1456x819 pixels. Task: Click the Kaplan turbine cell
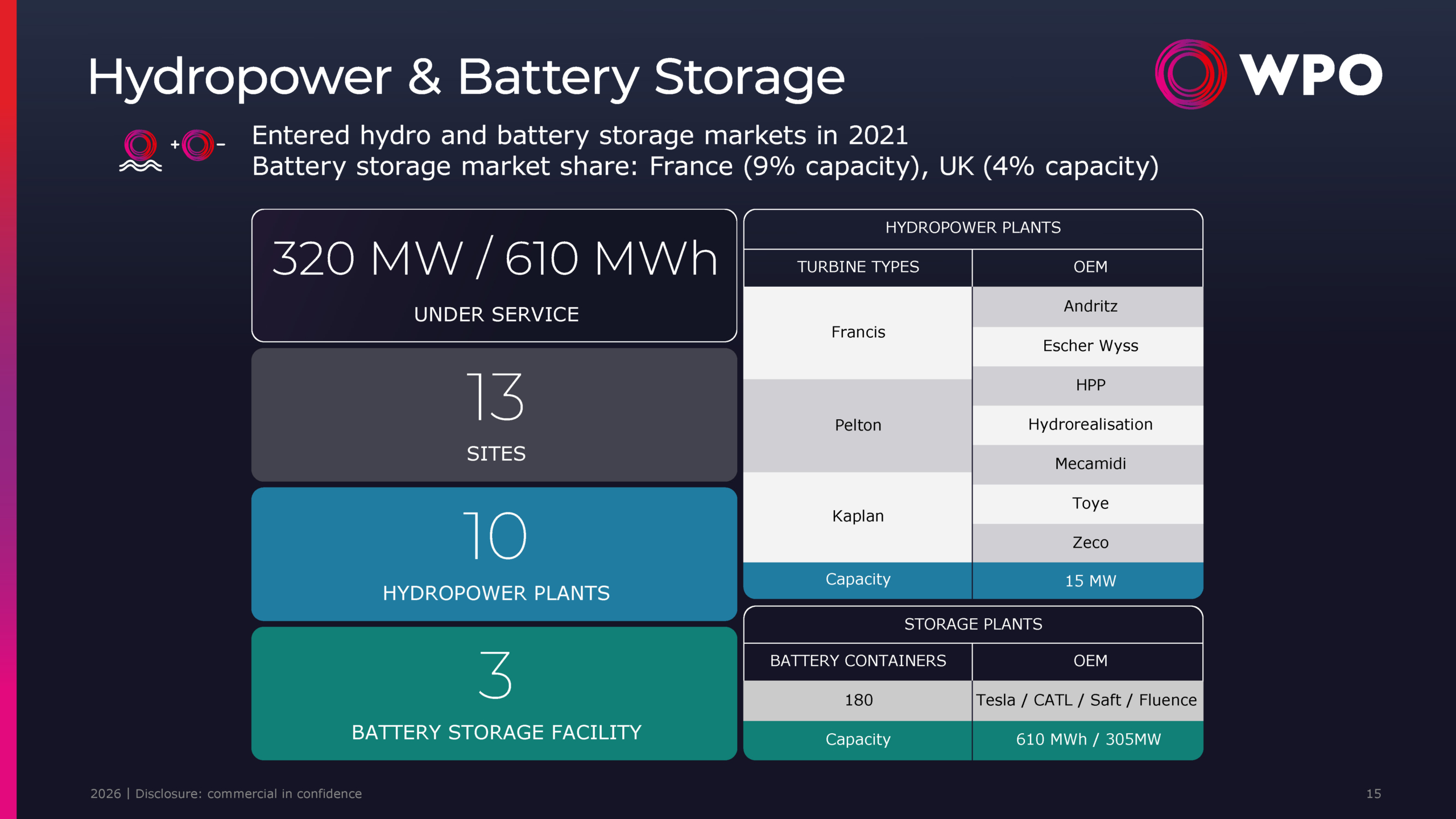coord(858,516)
